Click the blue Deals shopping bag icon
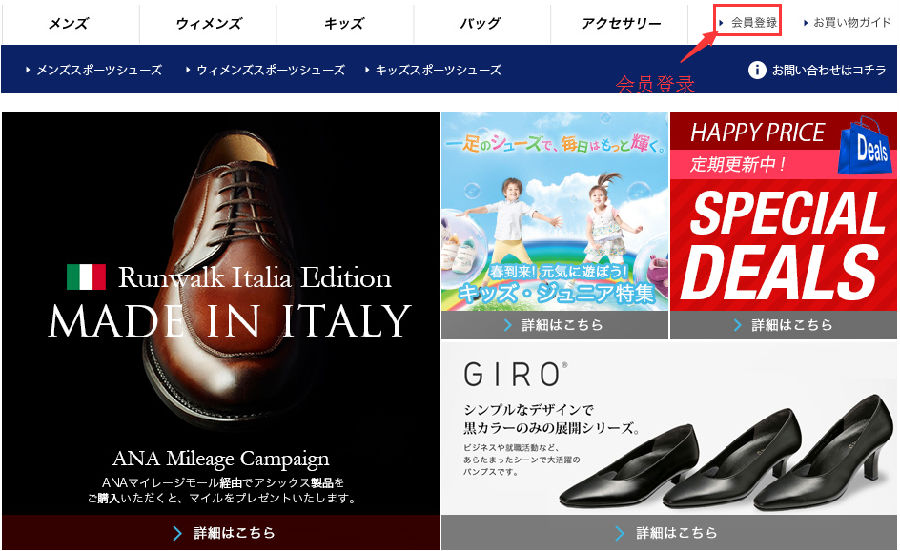 pyautogui.click(x=866, y=145)
